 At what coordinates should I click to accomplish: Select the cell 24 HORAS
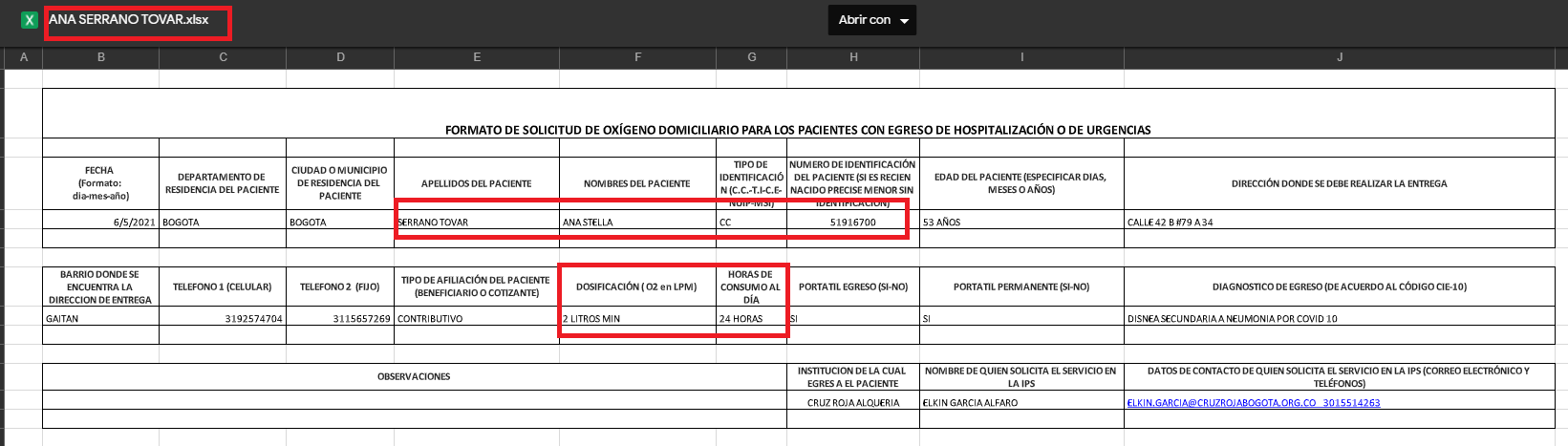752,318
